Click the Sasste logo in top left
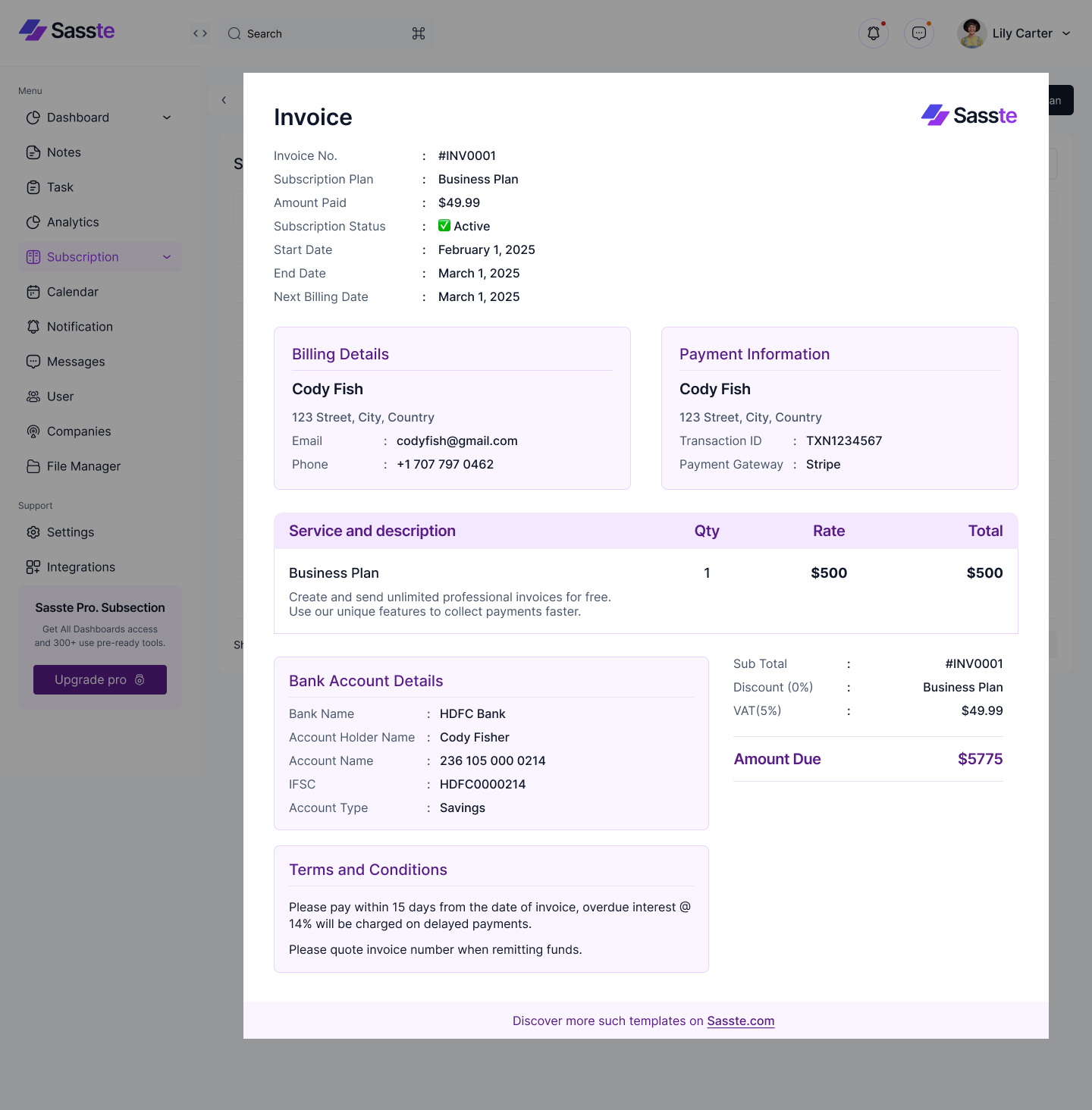This screenshot has height=1110, width=1092. pos(67,30)
